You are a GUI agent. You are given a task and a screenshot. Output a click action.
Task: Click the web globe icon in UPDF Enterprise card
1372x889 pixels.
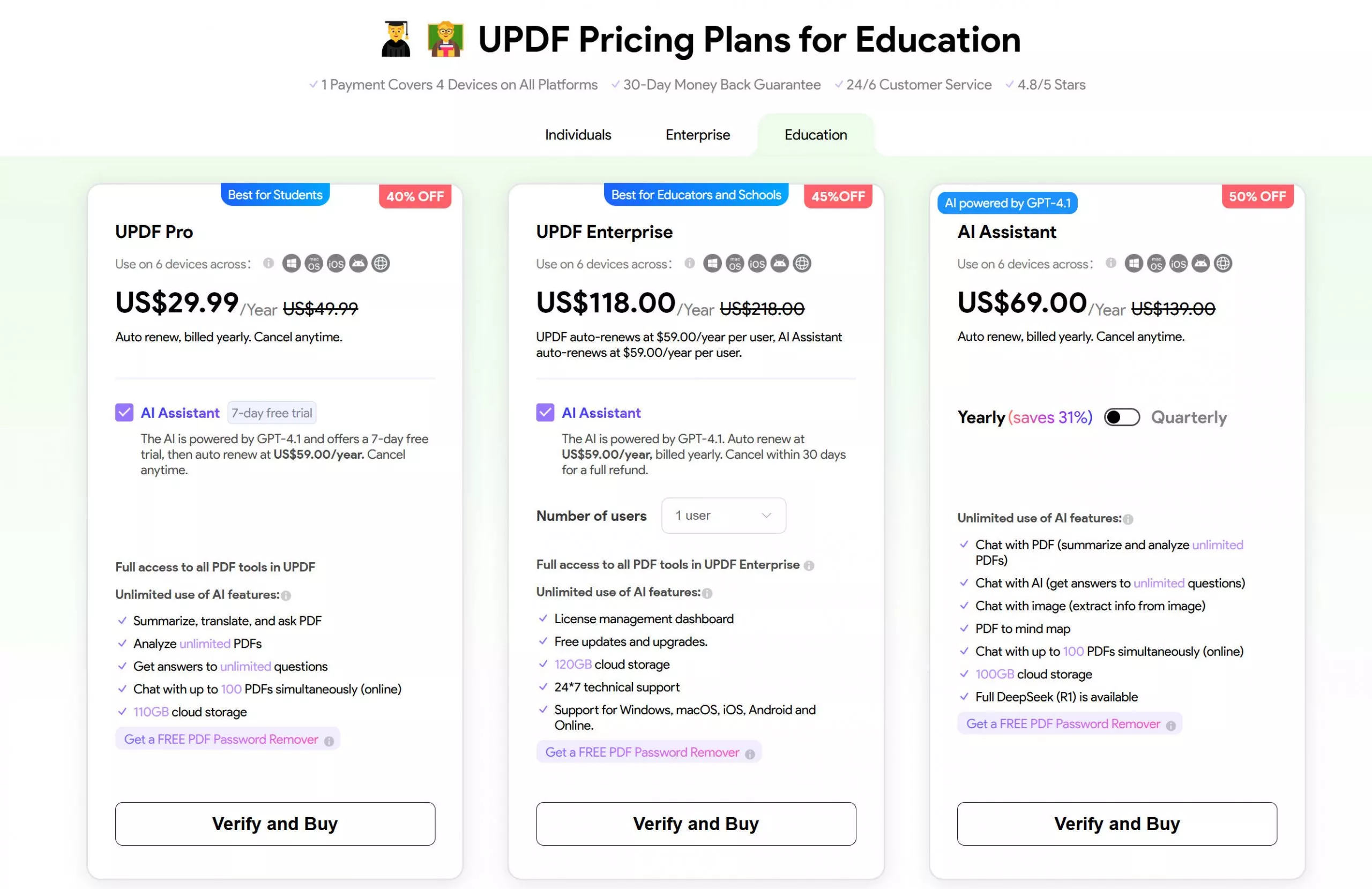pyautogui.click(x=801, y=264)
